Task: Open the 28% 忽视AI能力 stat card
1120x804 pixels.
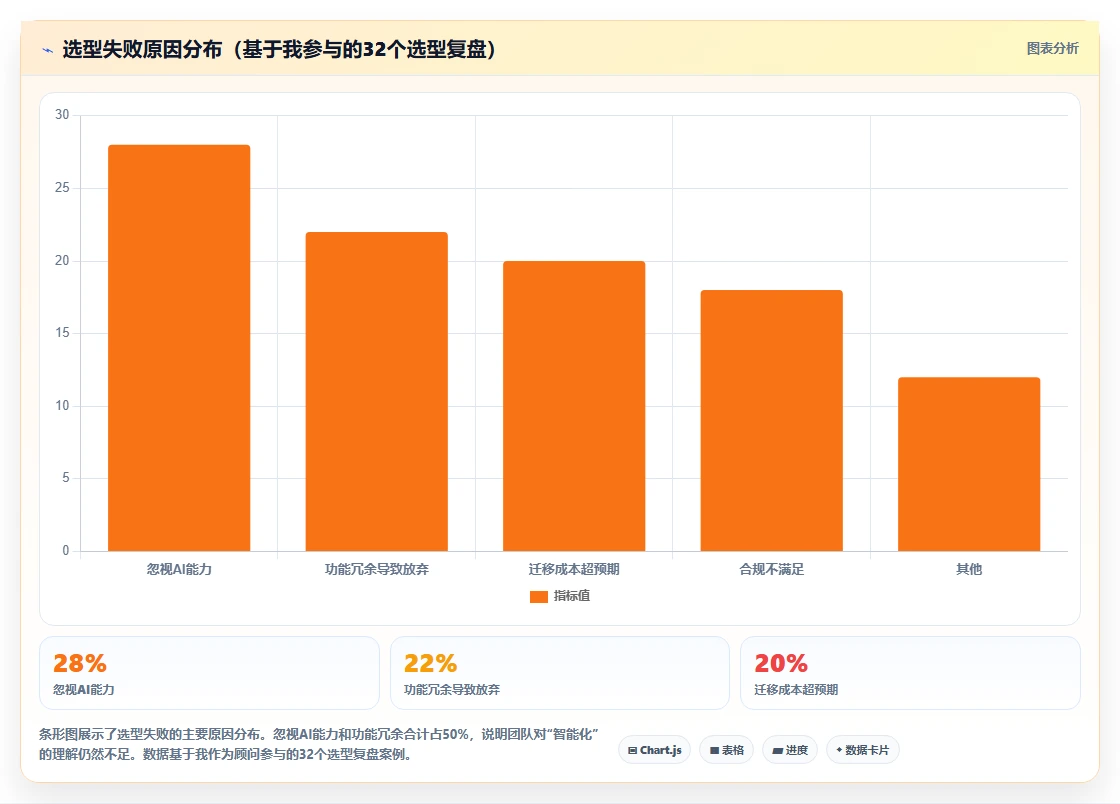Action: pos(209,673)
